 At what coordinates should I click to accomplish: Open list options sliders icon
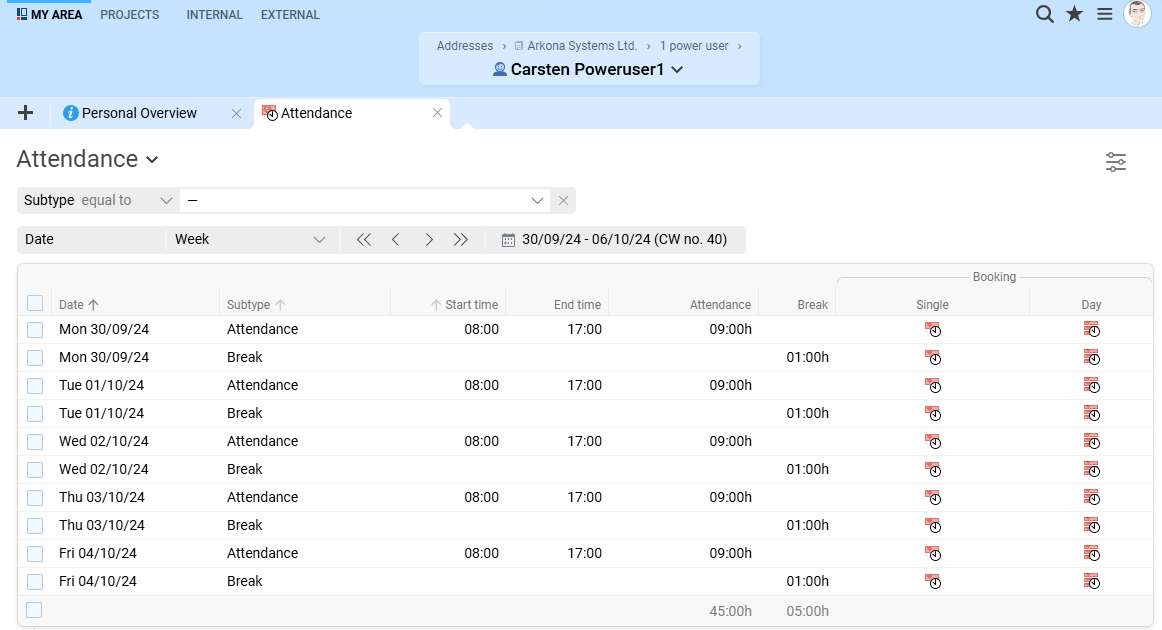click(1115, 162)
